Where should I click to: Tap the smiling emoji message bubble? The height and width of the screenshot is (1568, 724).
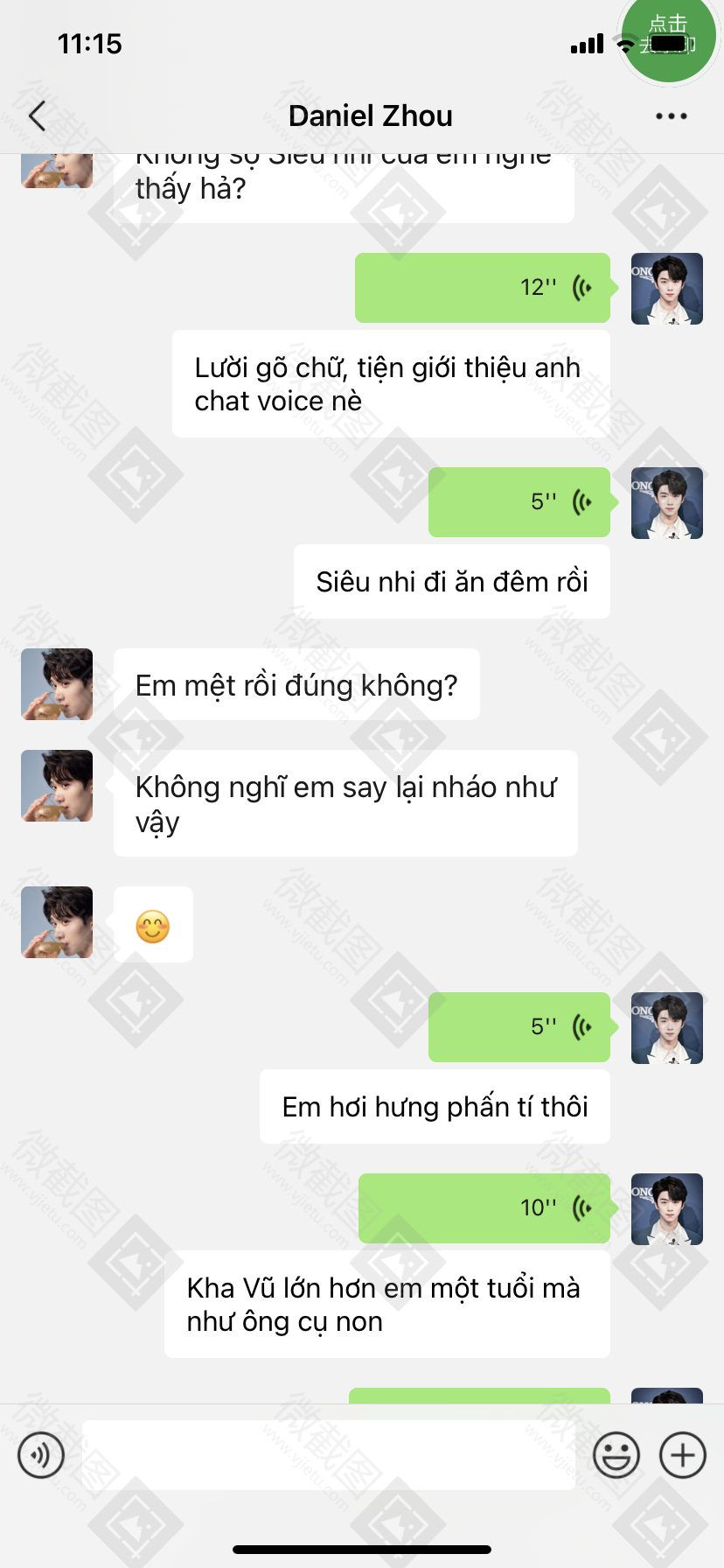[153, 925]
